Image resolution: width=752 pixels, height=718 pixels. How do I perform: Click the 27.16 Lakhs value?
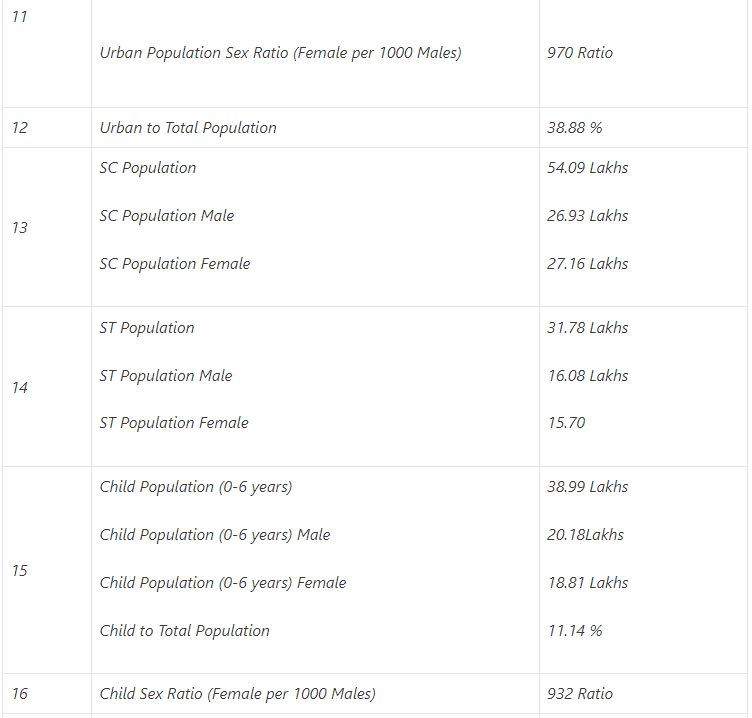coord(588,264)
